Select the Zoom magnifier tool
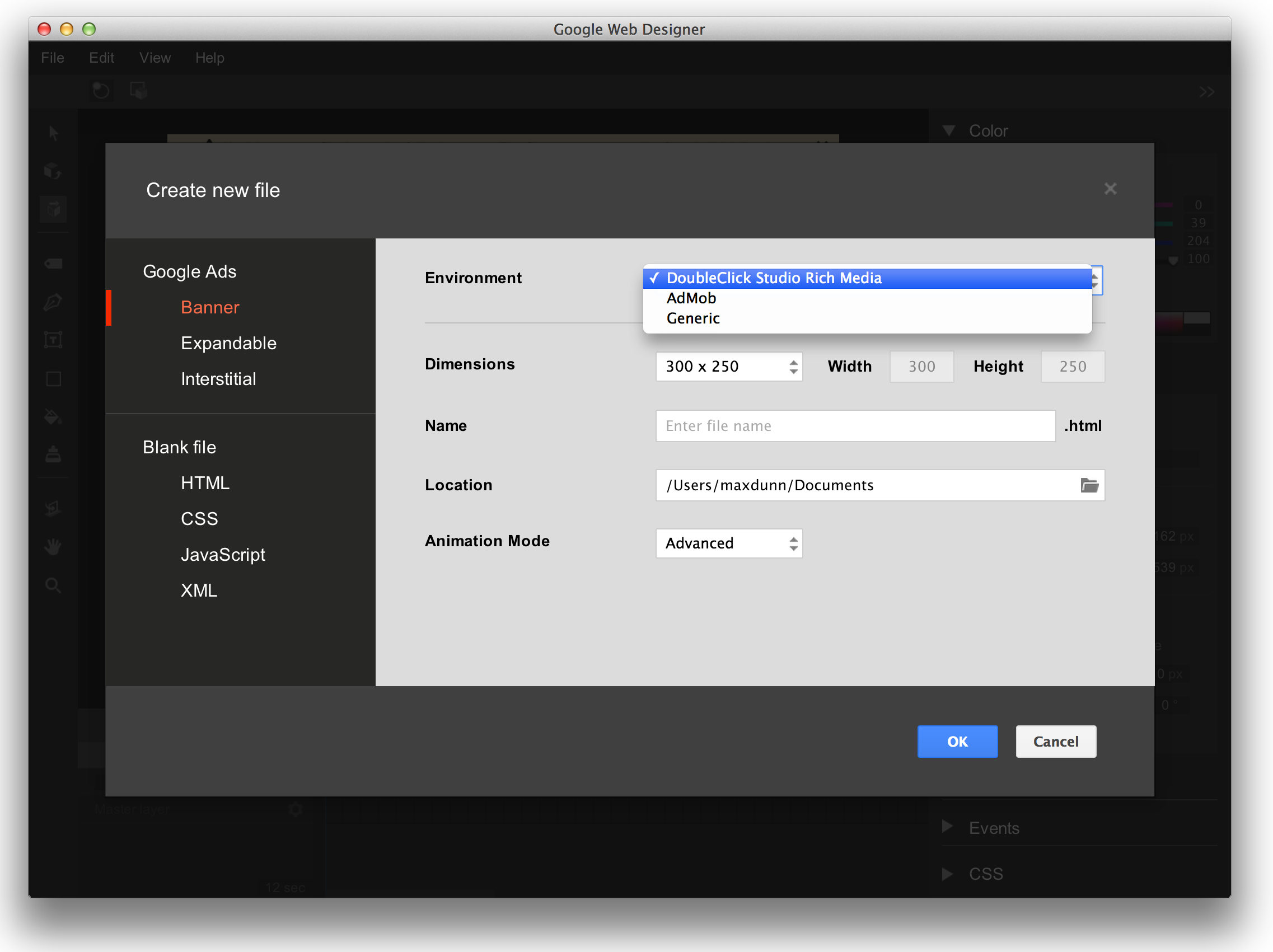The image size is (1273, 952). (x=54, y=585)
